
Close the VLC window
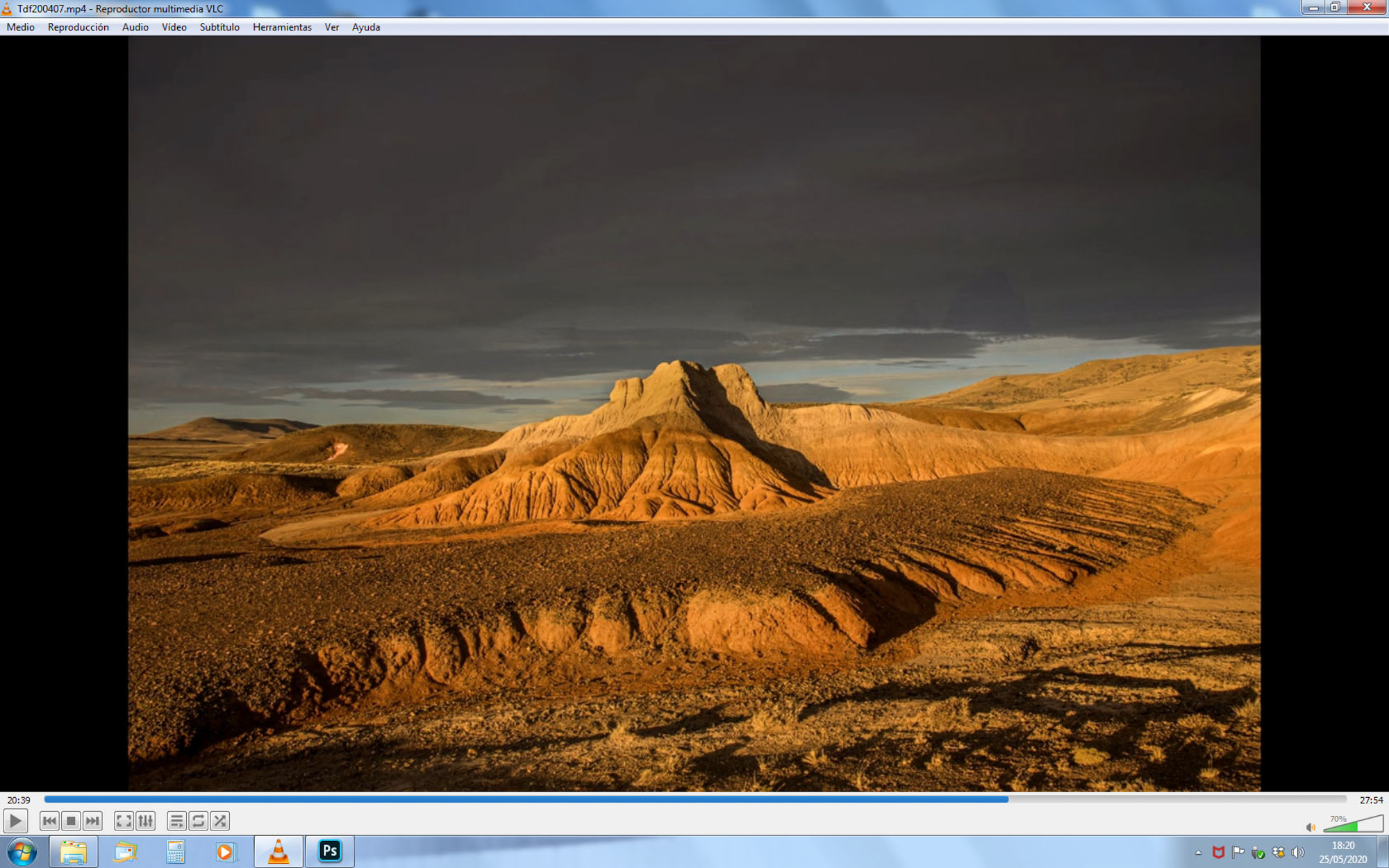(x=1366, y=8)
